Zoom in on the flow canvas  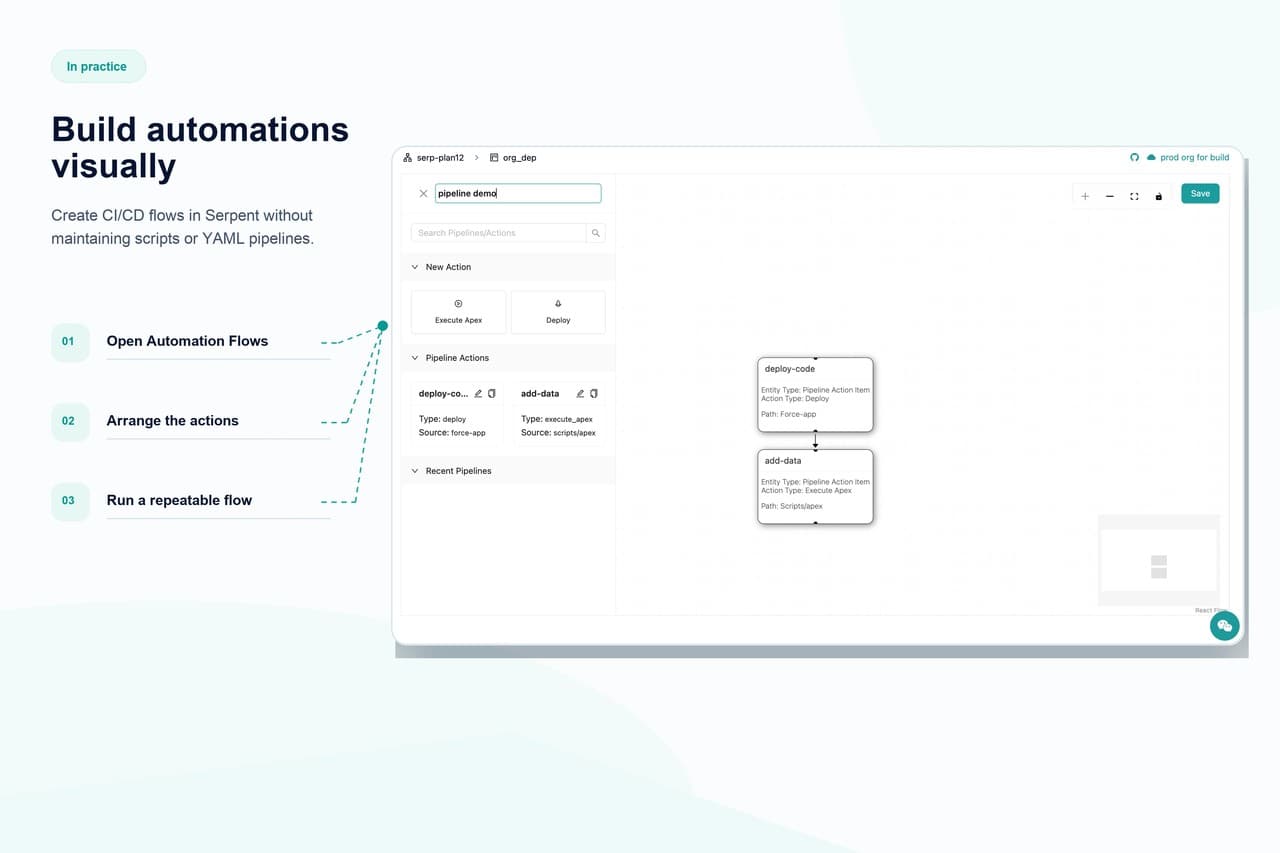tap(1085, 196)
